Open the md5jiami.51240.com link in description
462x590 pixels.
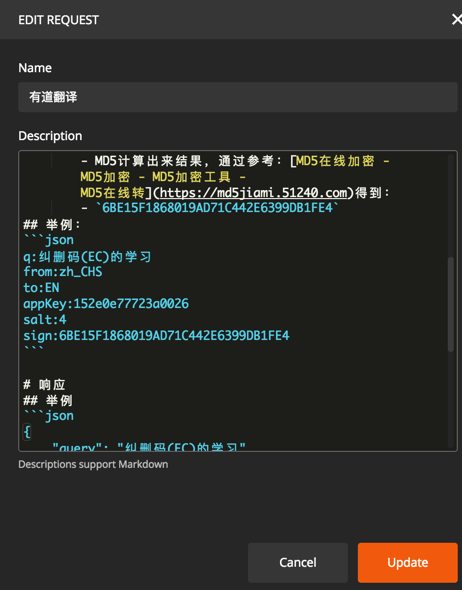pos(253,193)
